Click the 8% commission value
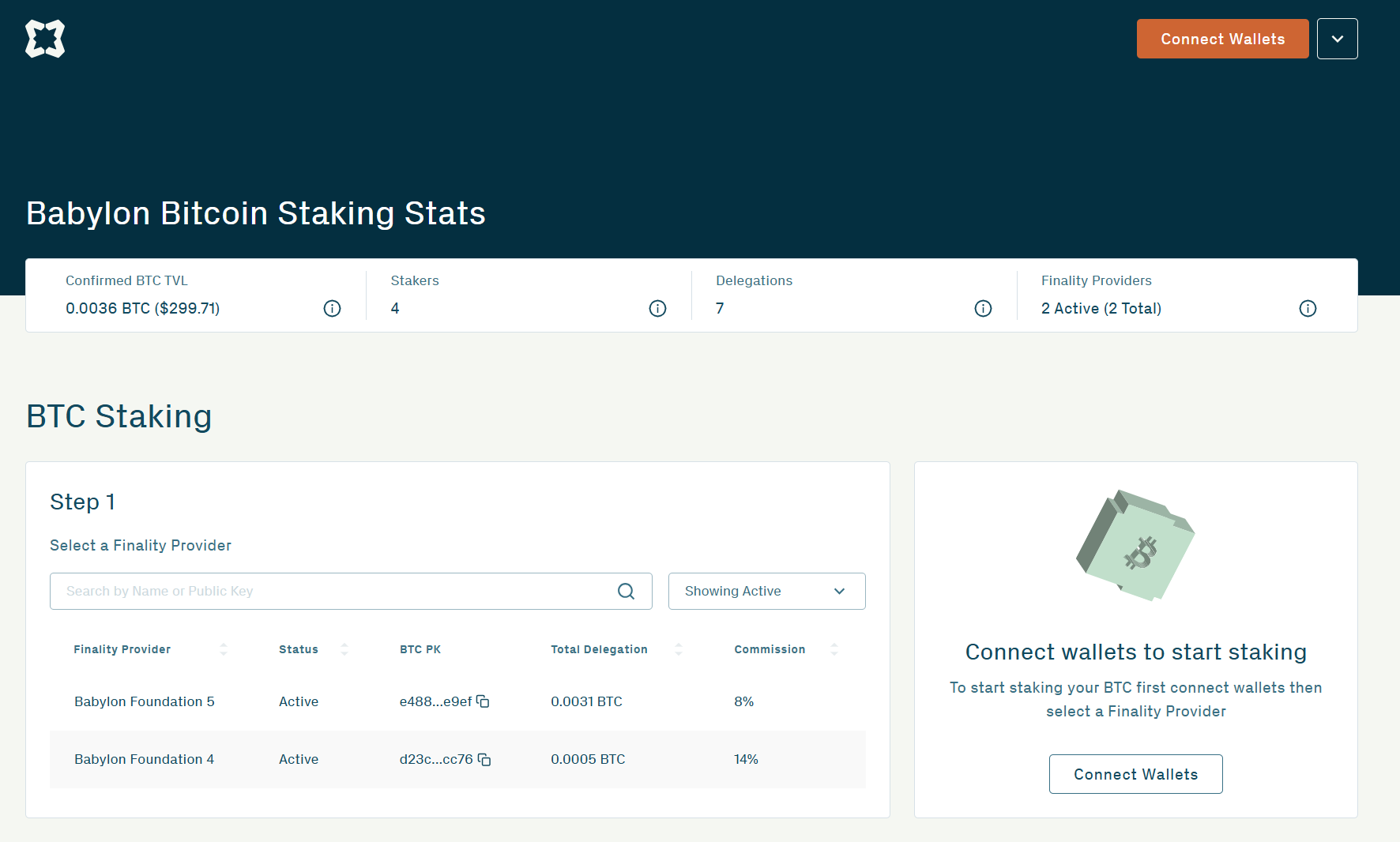1400x842 pixels. (x=743, y=701)
